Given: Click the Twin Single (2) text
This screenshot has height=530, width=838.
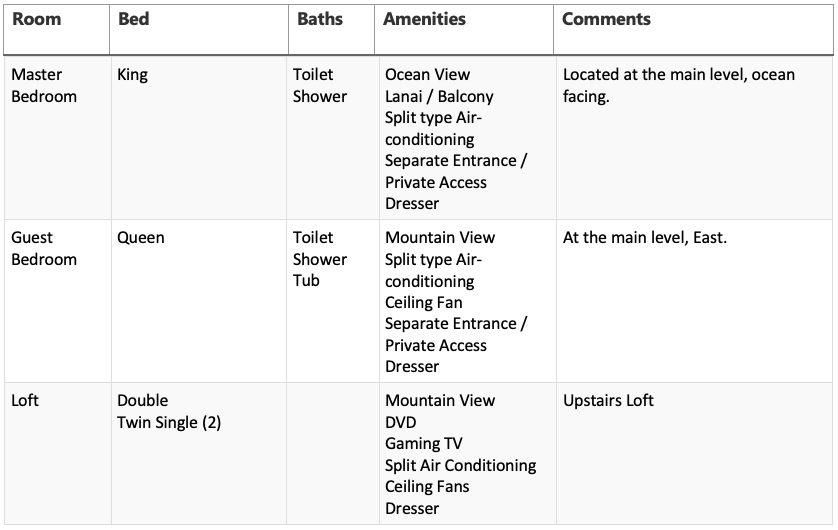Looking at the screenshot, I should pyautogui.click(x=169, y=423).
